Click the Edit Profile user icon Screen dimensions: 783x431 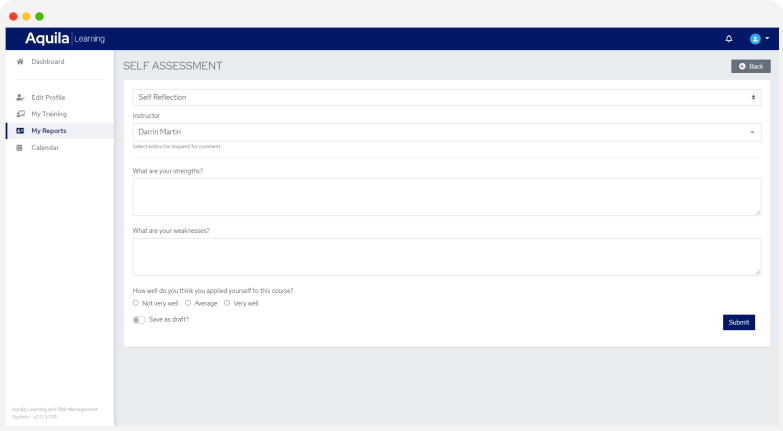coord(20,97)
